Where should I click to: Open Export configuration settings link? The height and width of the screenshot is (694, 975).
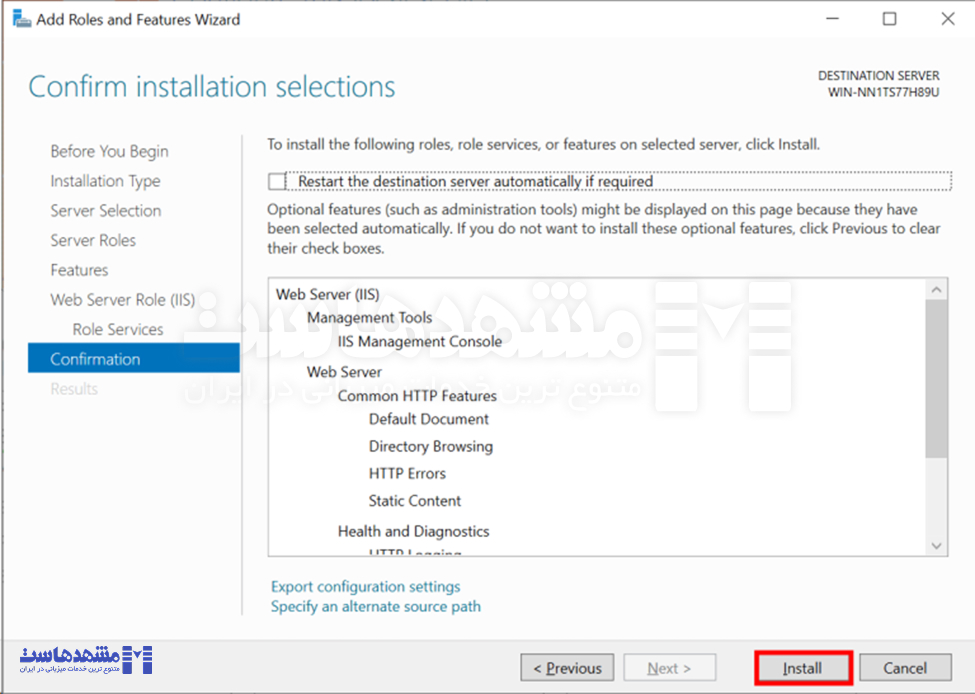(x=366, y=586)
